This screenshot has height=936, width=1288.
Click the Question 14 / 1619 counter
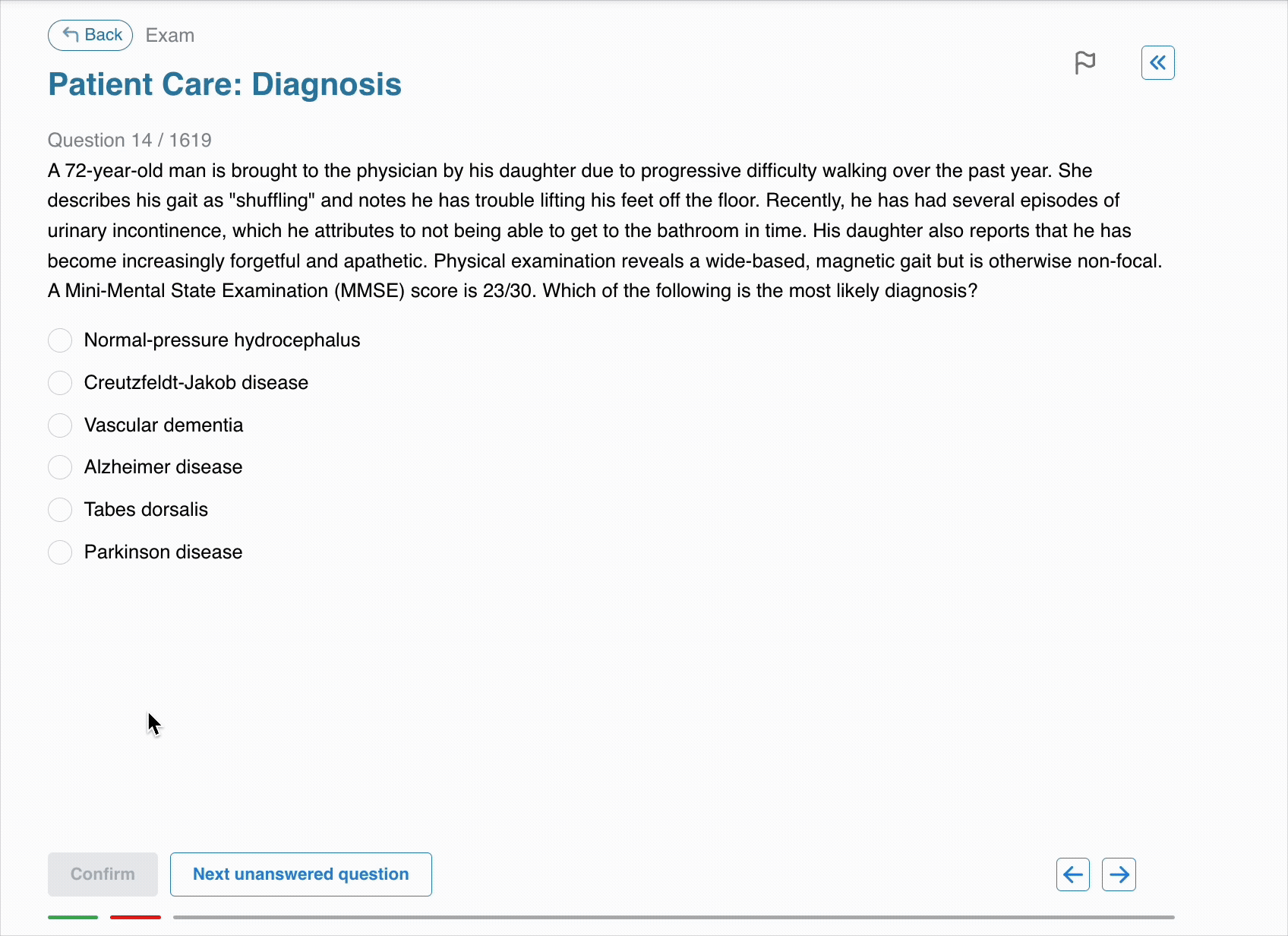pyautogui.click(x=130, y=141)
